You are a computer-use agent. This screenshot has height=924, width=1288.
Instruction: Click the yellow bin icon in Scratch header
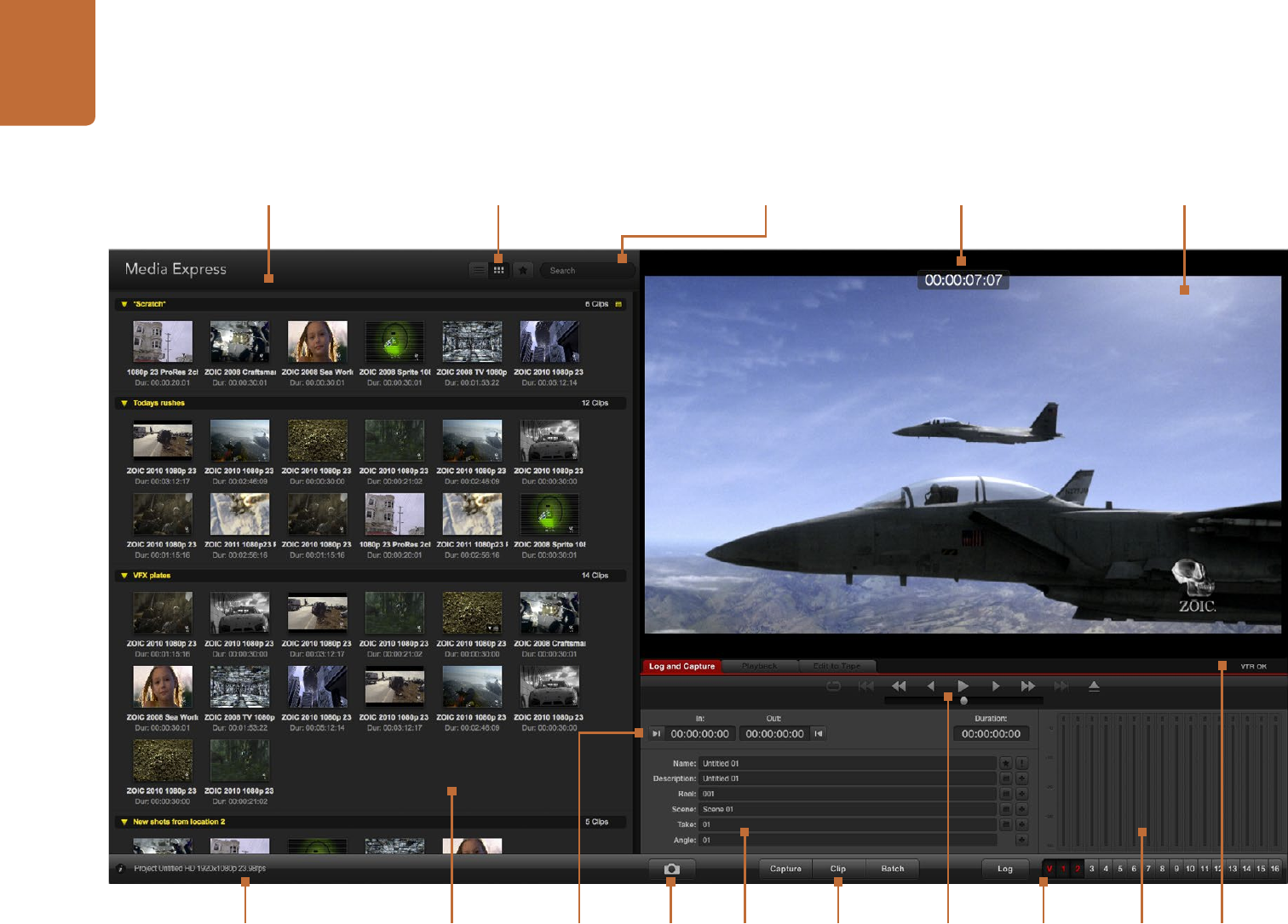[618, 304]
